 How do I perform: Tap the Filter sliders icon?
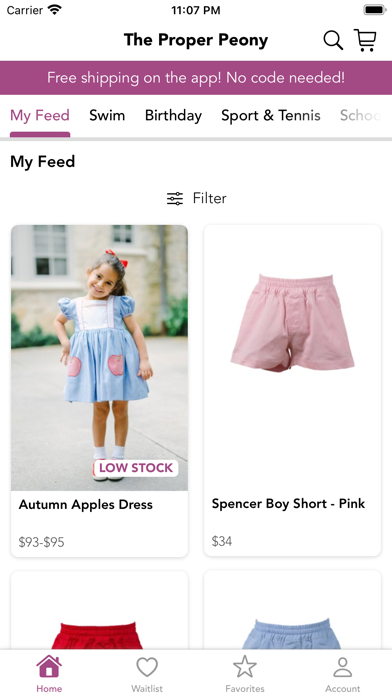tap(175, 198)
